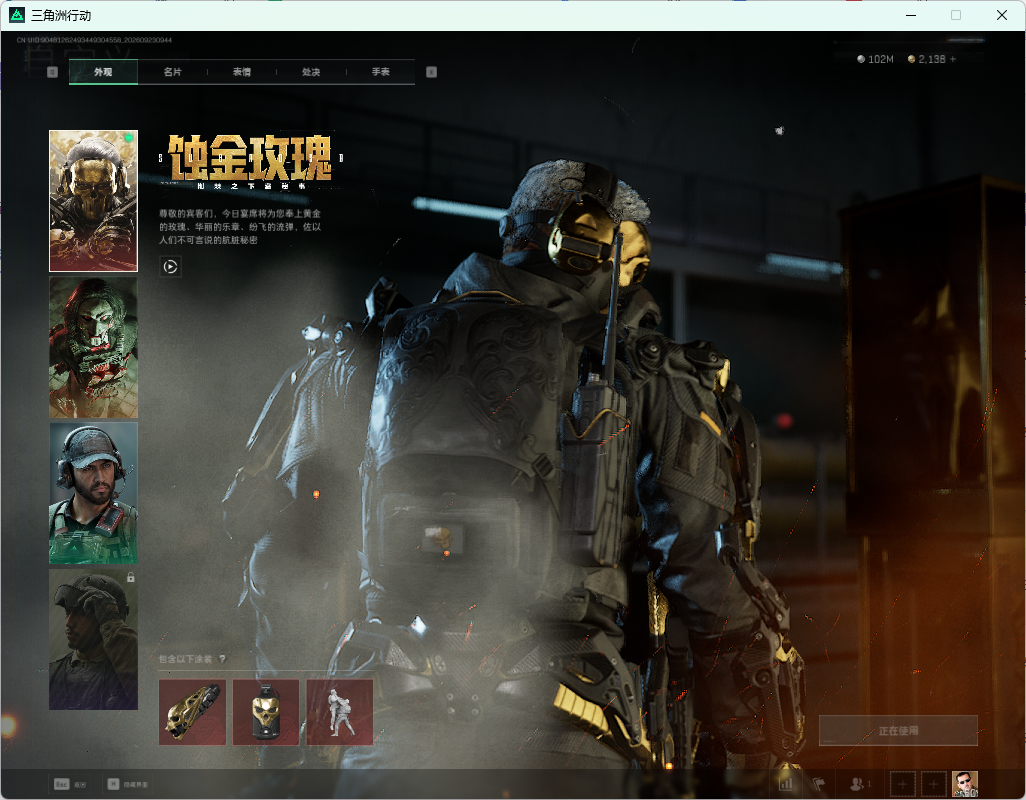
Task: Click the player avatar with sunglasses
Action: point(964,784)
